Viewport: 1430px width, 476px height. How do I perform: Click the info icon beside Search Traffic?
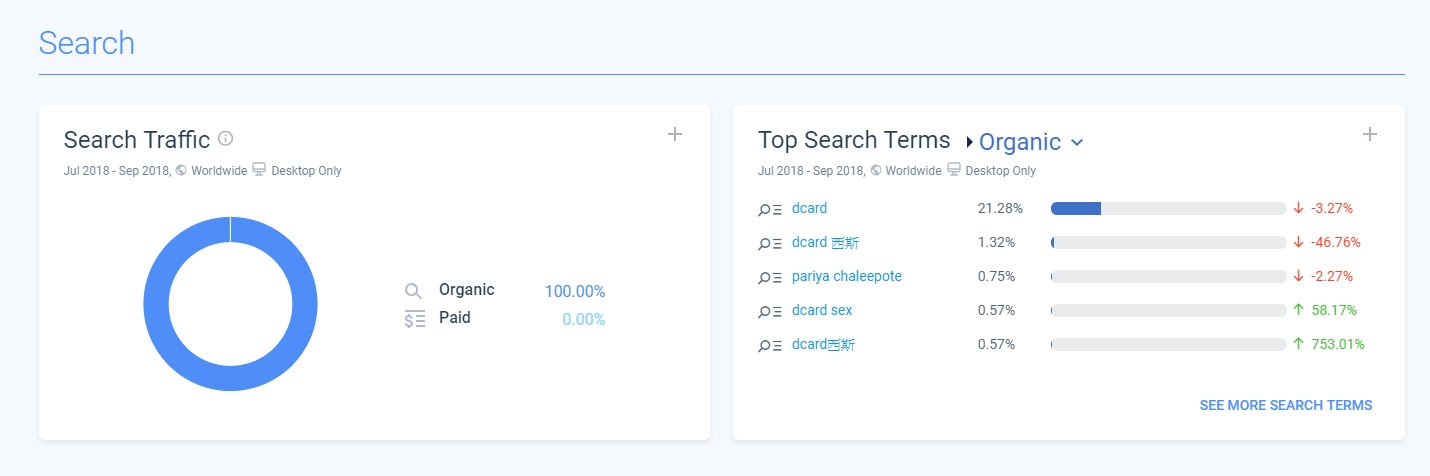tap(226, 139)
